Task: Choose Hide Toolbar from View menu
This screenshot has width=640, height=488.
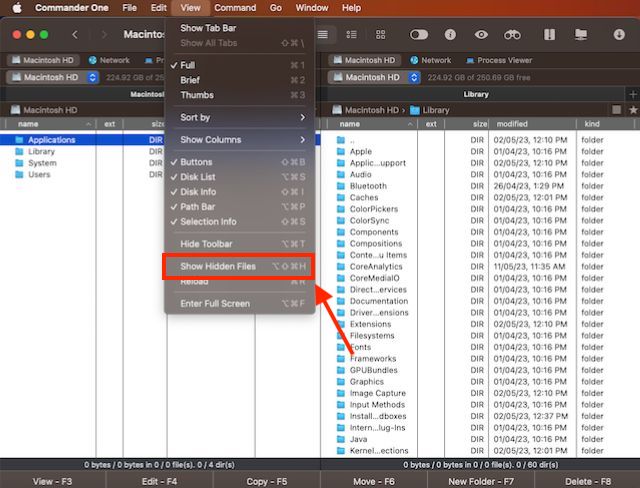Action: pyautogui.click(x=240, y=244)
